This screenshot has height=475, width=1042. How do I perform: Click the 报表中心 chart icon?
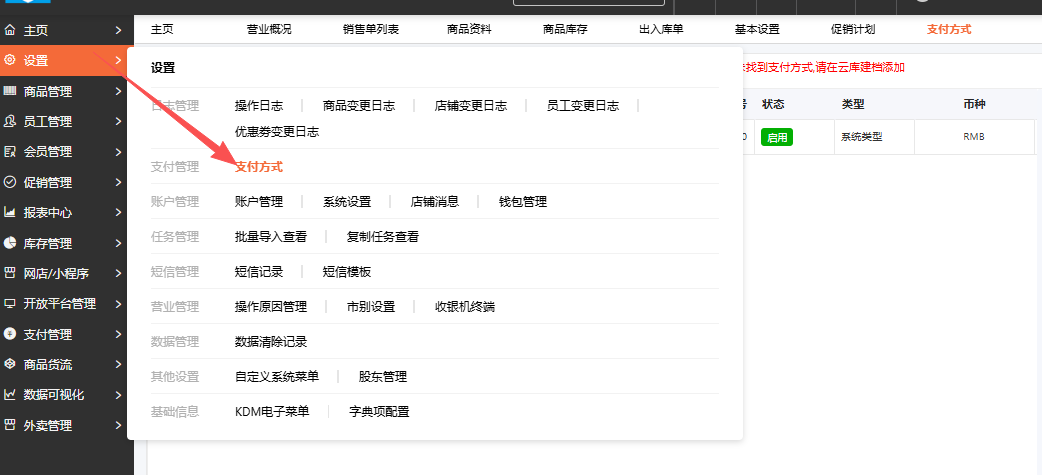pyautogui.click(x=10, y=213)
